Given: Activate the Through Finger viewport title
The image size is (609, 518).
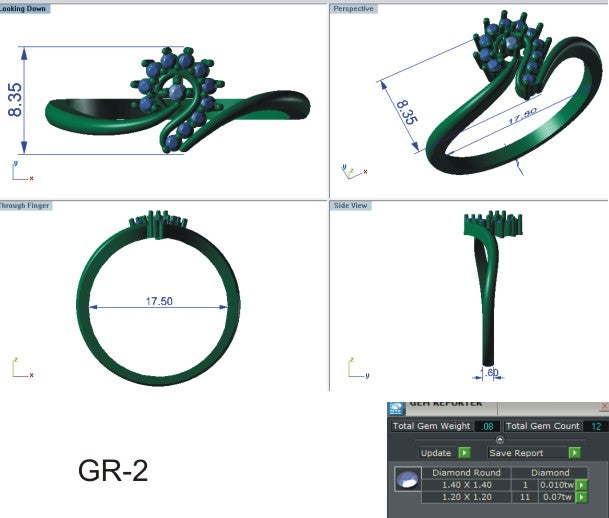Looking at the screenshot, I should click(x=25, y=205).
